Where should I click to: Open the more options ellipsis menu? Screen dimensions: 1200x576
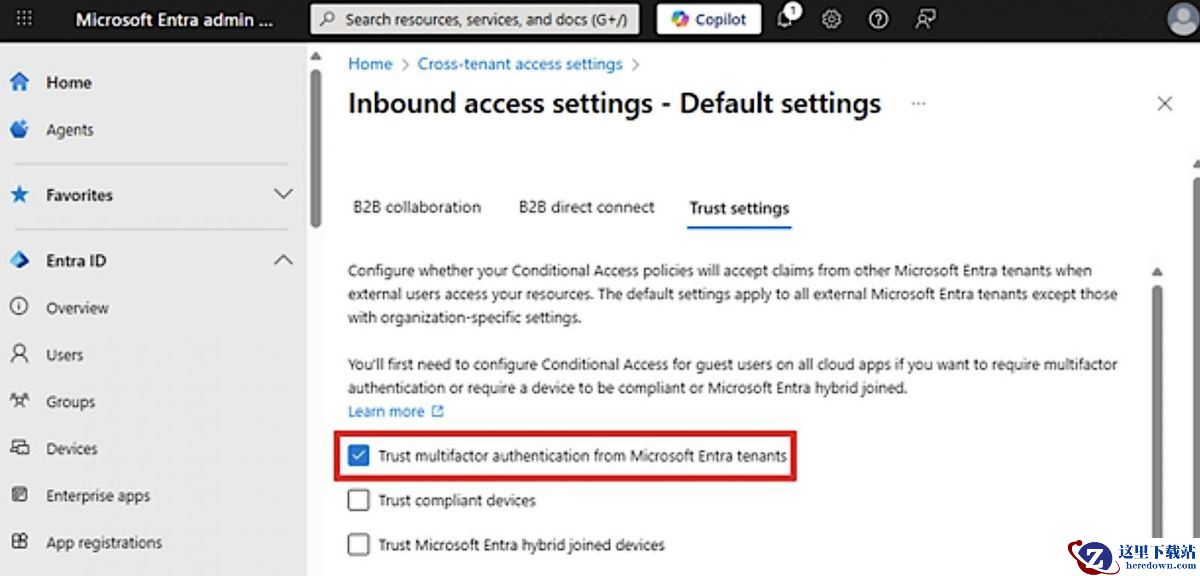[x=918, y=103]
